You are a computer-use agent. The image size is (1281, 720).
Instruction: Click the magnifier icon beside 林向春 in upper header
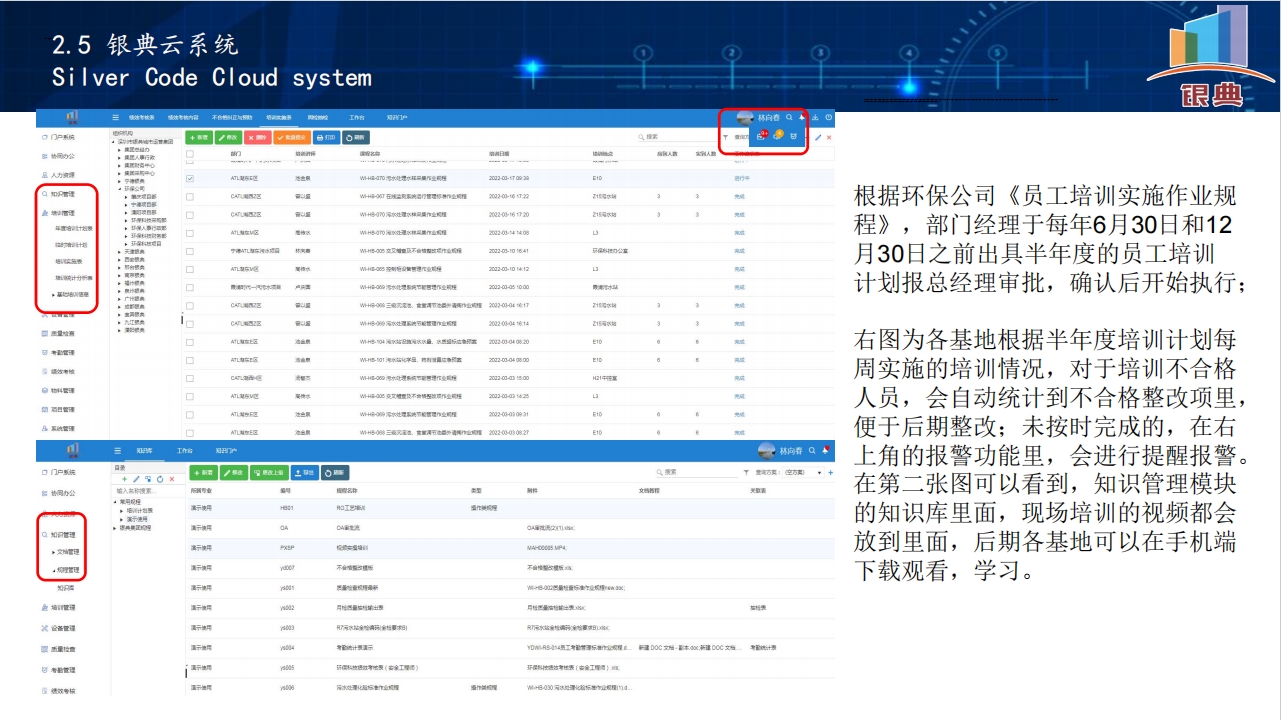(x=789, y=118)
